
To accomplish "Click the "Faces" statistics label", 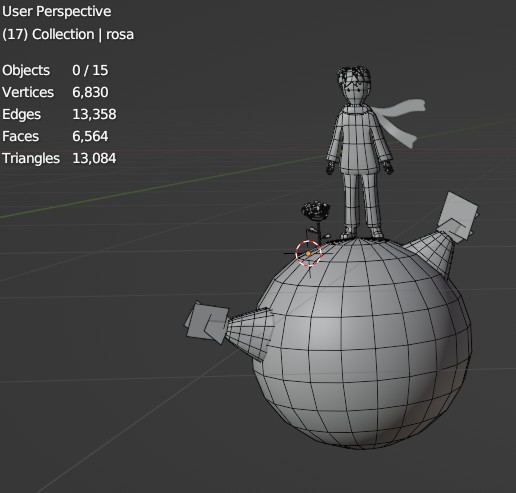I will (21, 136).
